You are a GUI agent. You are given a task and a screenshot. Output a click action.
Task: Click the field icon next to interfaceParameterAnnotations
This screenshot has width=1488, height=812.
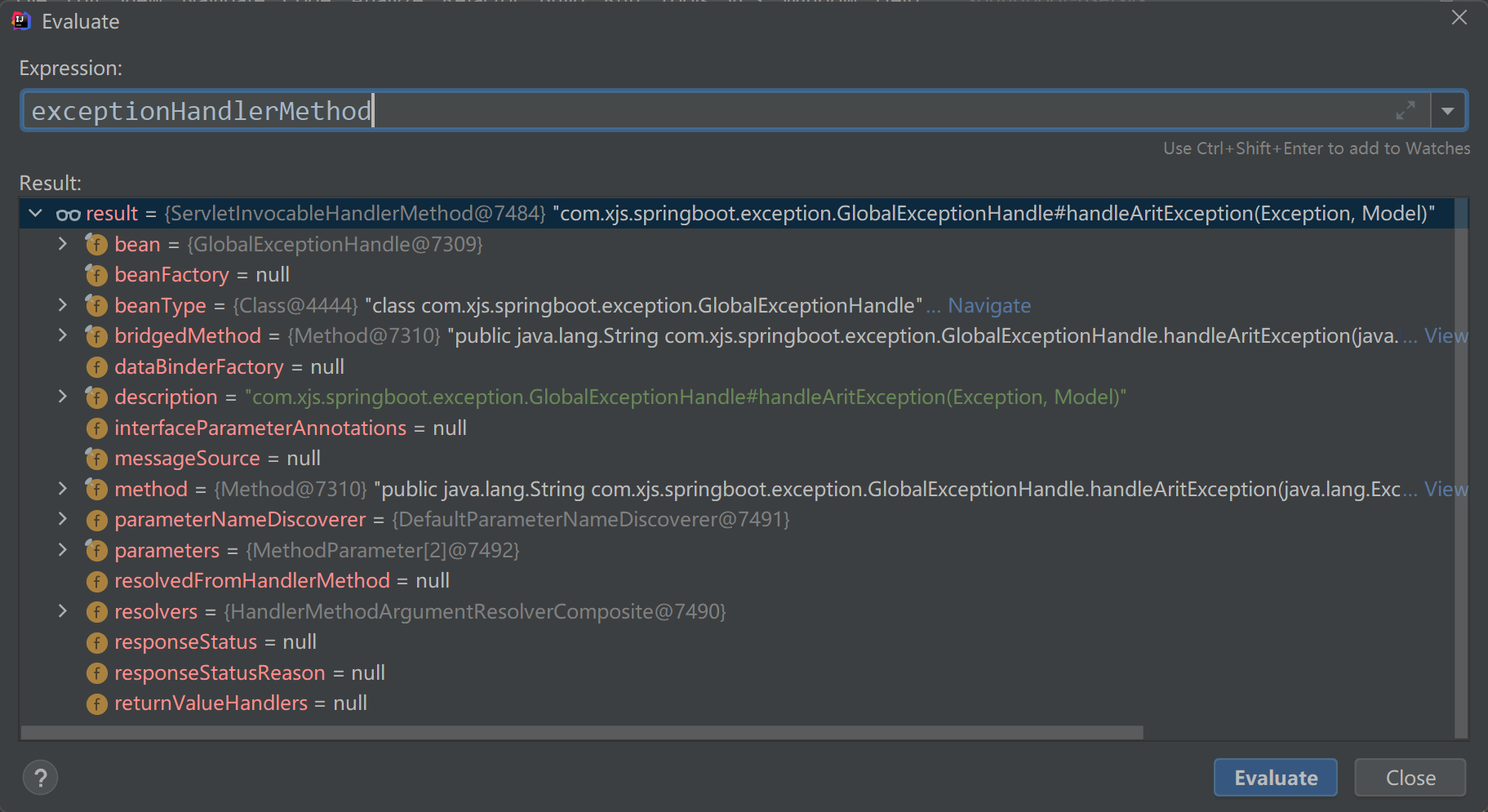tap(96, 428)
